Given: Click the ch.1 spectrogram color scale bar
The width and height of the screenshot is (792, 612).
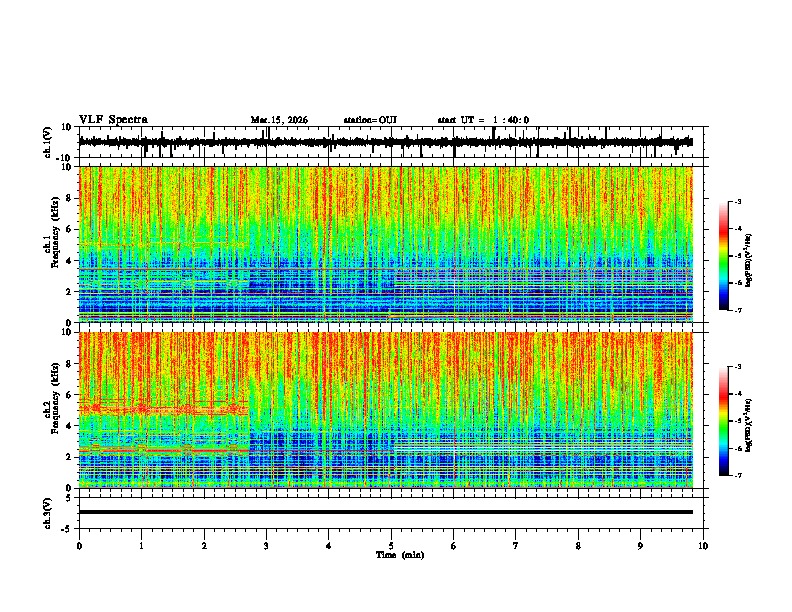Looking at the screenshot, I should click(x=723, y=256).
